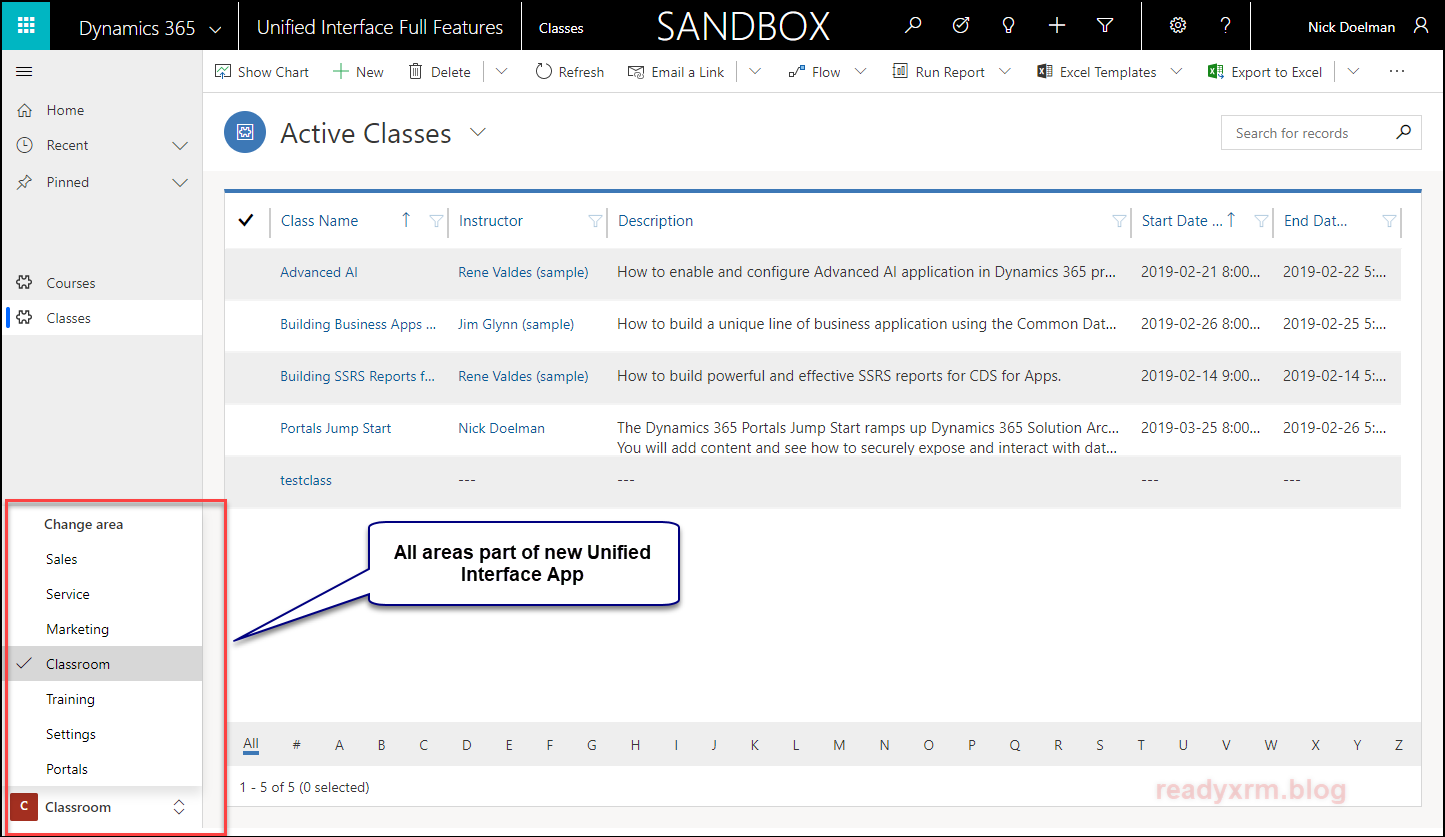Viewport: 1445px width, 837px height.
Task: Open the Portals Jump Start record
Action: tap(336, 428)
